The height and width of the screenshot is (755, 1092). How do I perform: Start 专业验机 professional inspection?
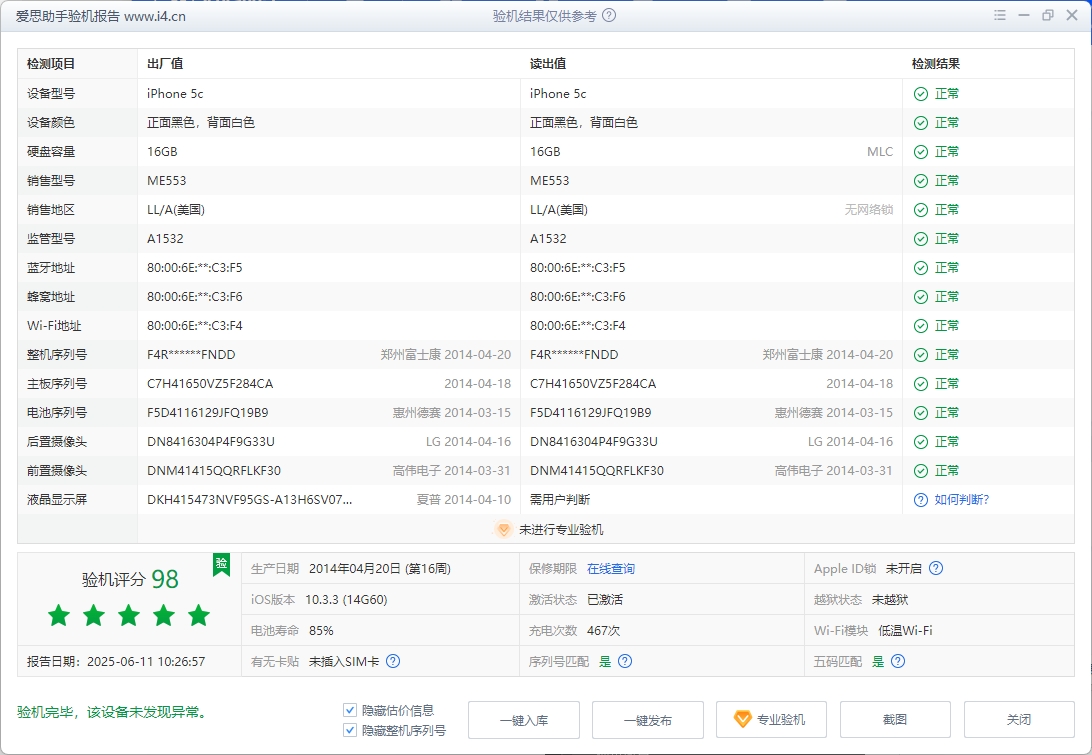(771, 720)
